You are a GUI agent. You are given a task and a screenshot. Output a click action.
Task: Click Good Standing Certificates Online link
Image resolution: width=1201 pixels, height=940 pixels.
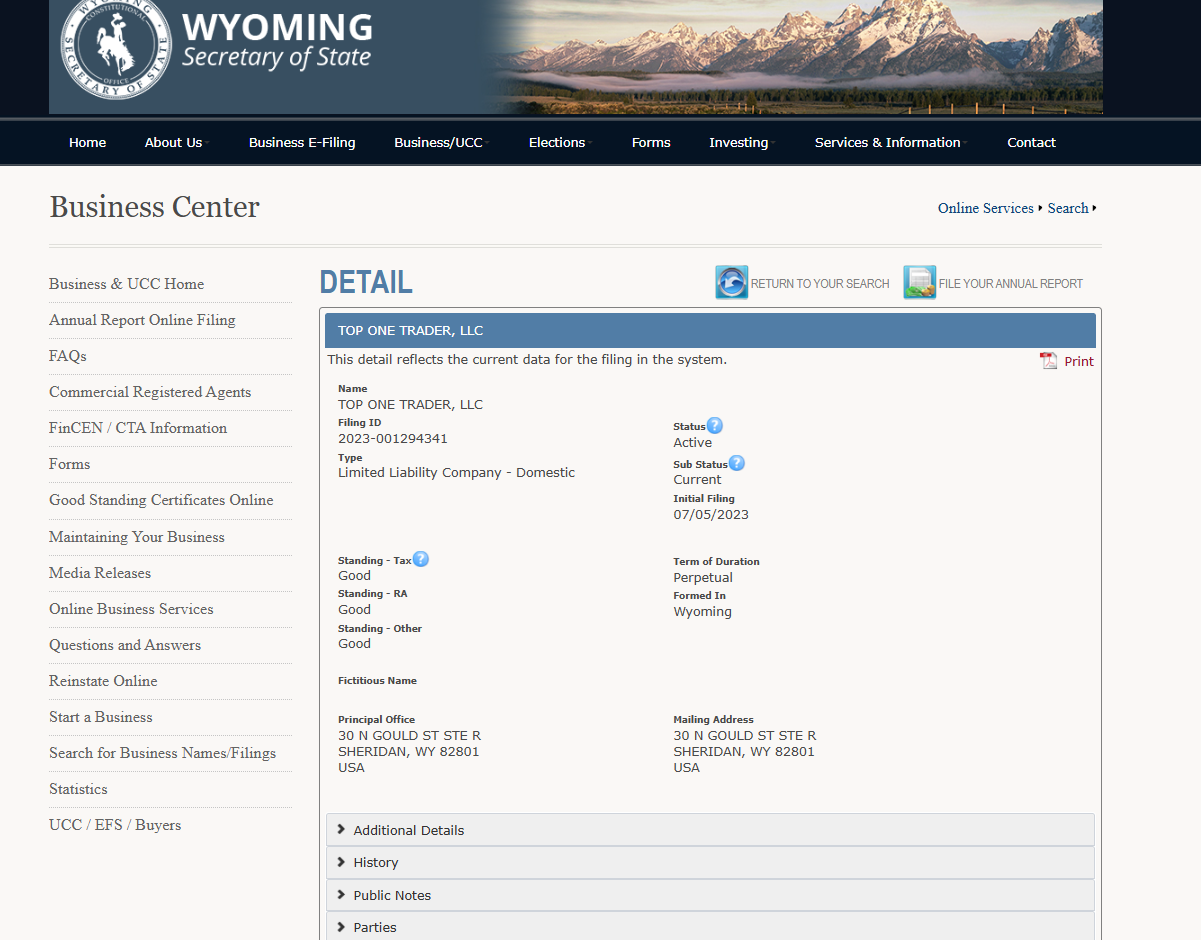[161, 500]
